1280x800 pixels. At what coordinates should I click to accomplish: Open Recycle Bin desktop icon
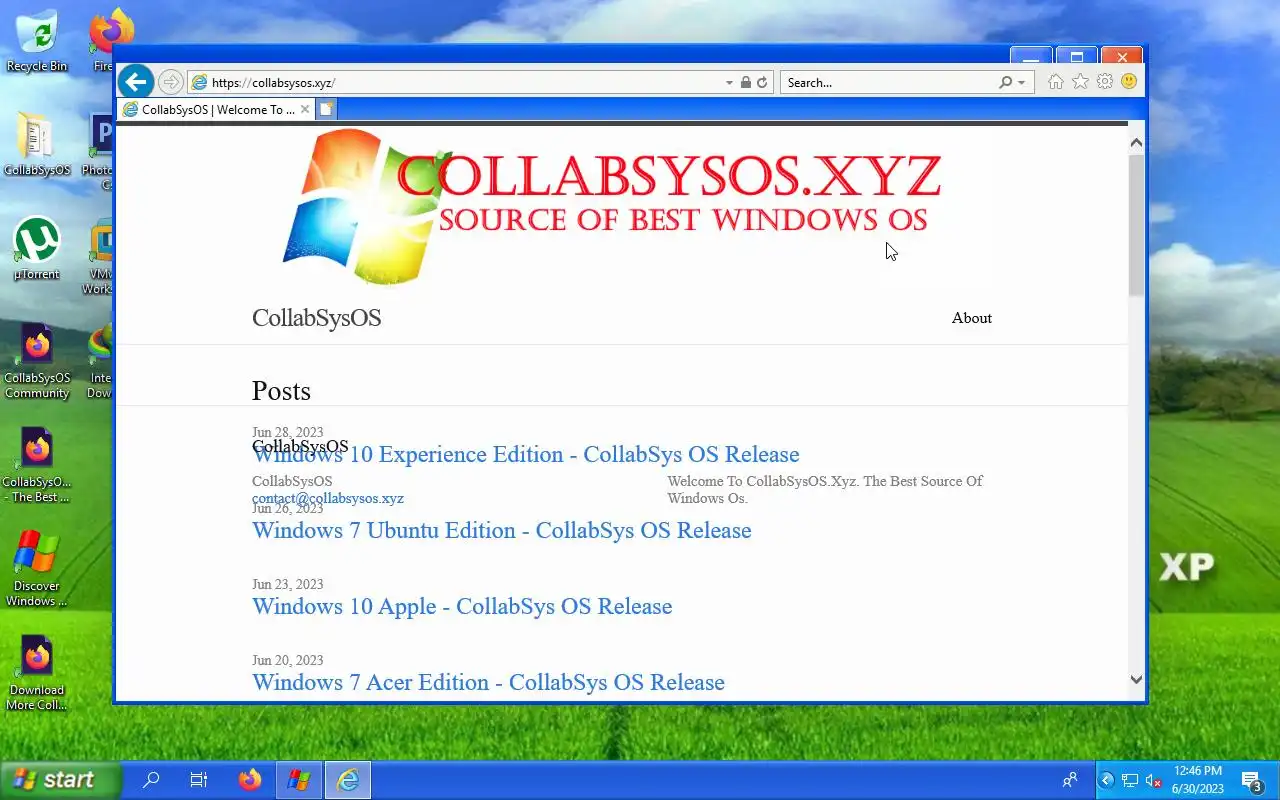[x=37, y=40]
